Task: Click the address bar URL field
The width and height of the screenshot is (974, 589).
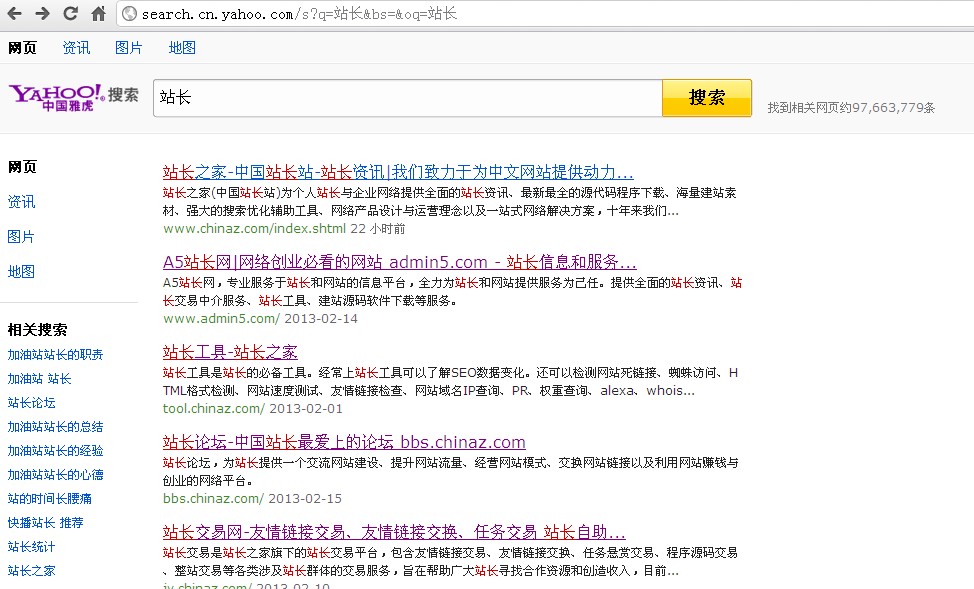Action: click(500, 14)
